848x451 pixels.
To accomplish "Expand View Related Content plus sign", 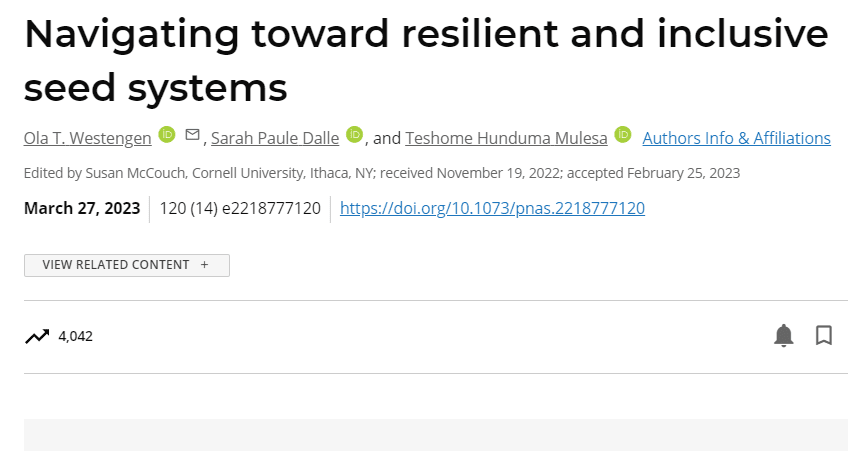I will pyautogui.click(x=204, y=265).
